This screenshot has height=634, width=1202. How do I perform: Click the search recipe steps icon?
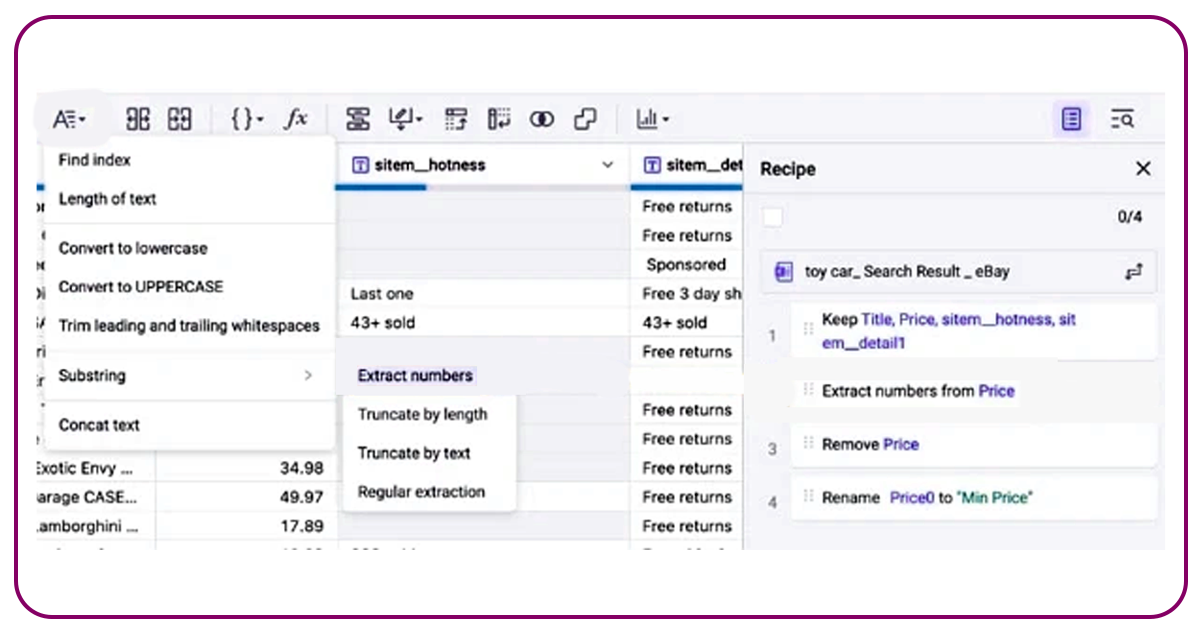coord(1122,120)
